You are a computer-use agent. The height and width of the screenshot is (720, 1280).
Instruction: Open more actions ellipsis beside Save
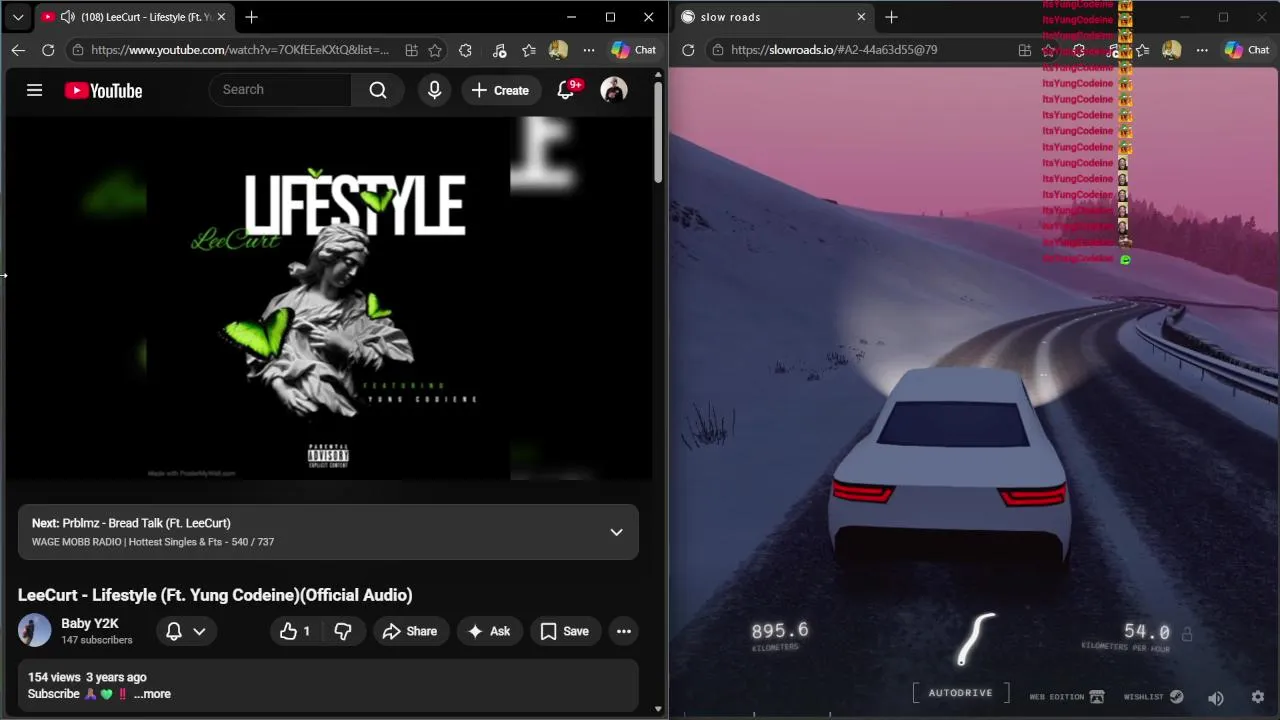pos(624,631)
